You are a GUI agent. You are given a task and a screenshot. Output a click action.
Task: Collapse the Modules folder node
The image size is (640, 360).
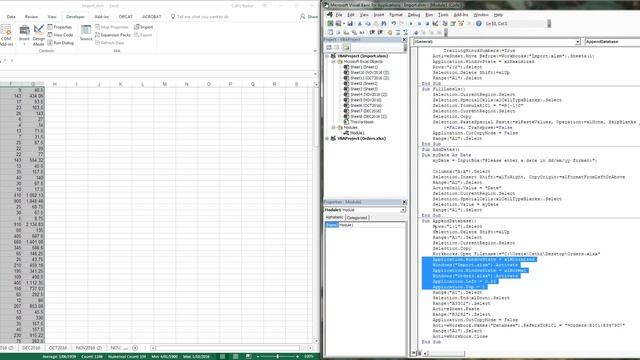click(333, 128)
